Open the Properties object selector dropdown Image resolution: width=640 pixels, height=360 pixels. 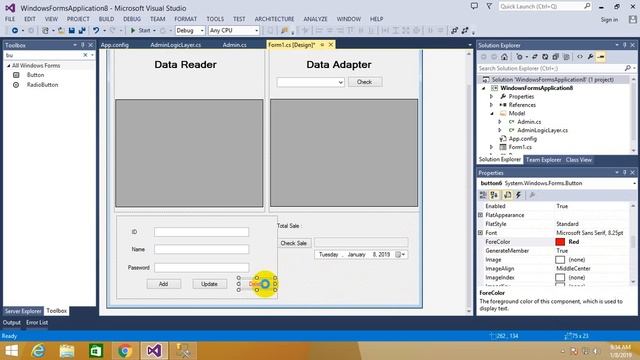tap(634, 183)
